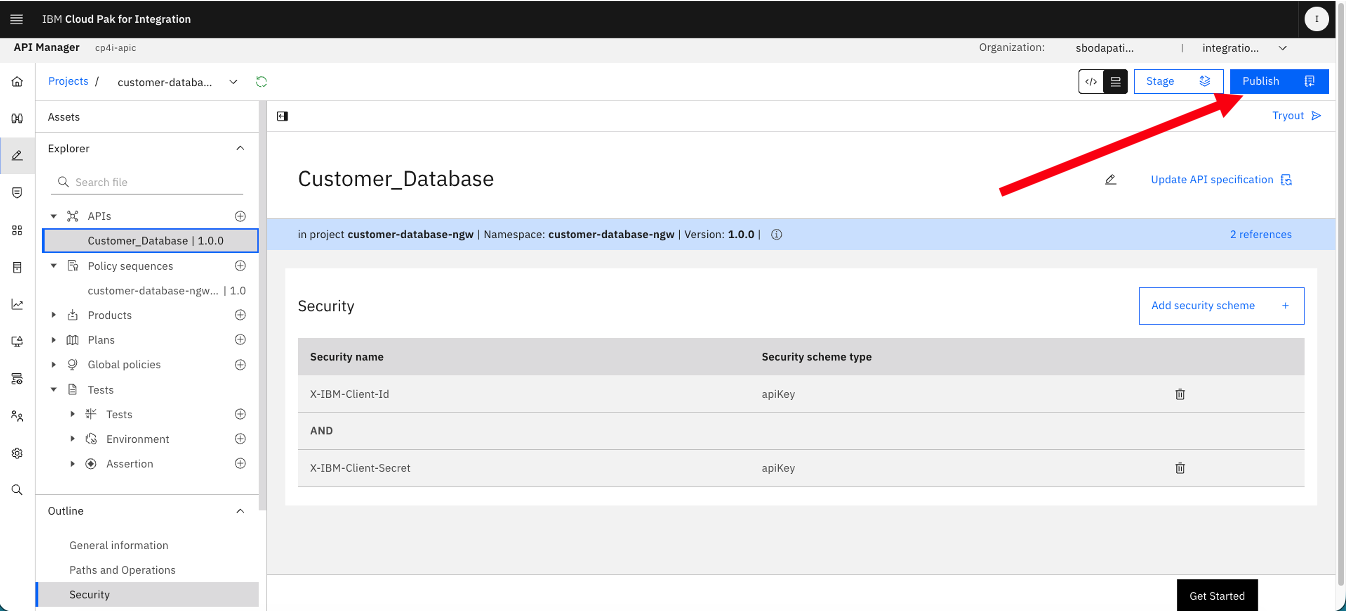Edit the Customer_Database title pencil icon
The width and height of the screenshot is (1349, 616).
[x=1110, y=180]
